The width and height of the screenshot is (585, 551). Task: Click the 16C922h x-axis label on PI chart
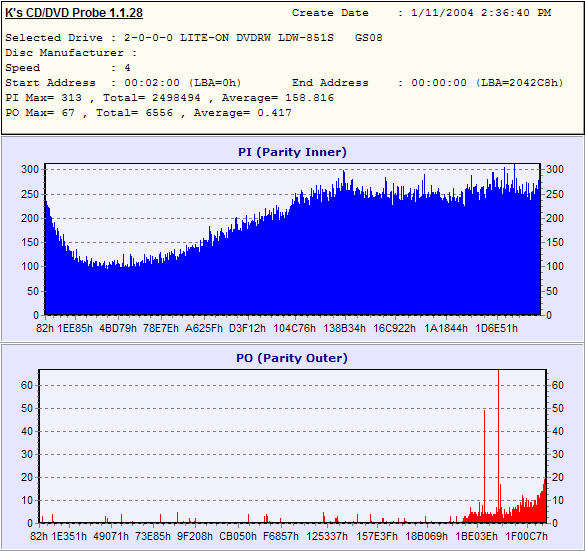click(394, 328)
